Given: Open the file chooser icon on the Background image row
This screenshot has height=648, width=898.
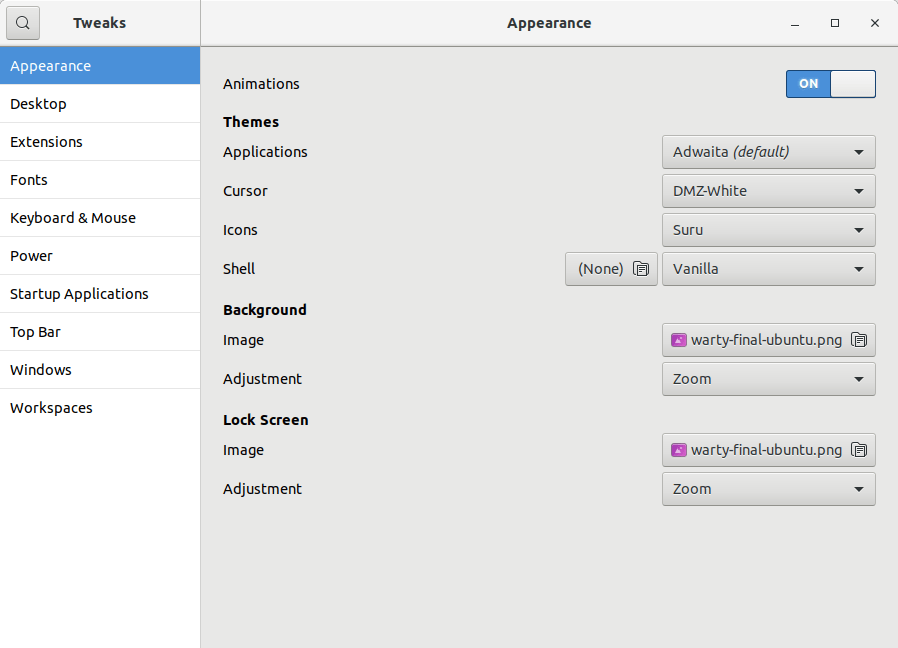Looking at the screenshot, I should (x=858, y=339).
